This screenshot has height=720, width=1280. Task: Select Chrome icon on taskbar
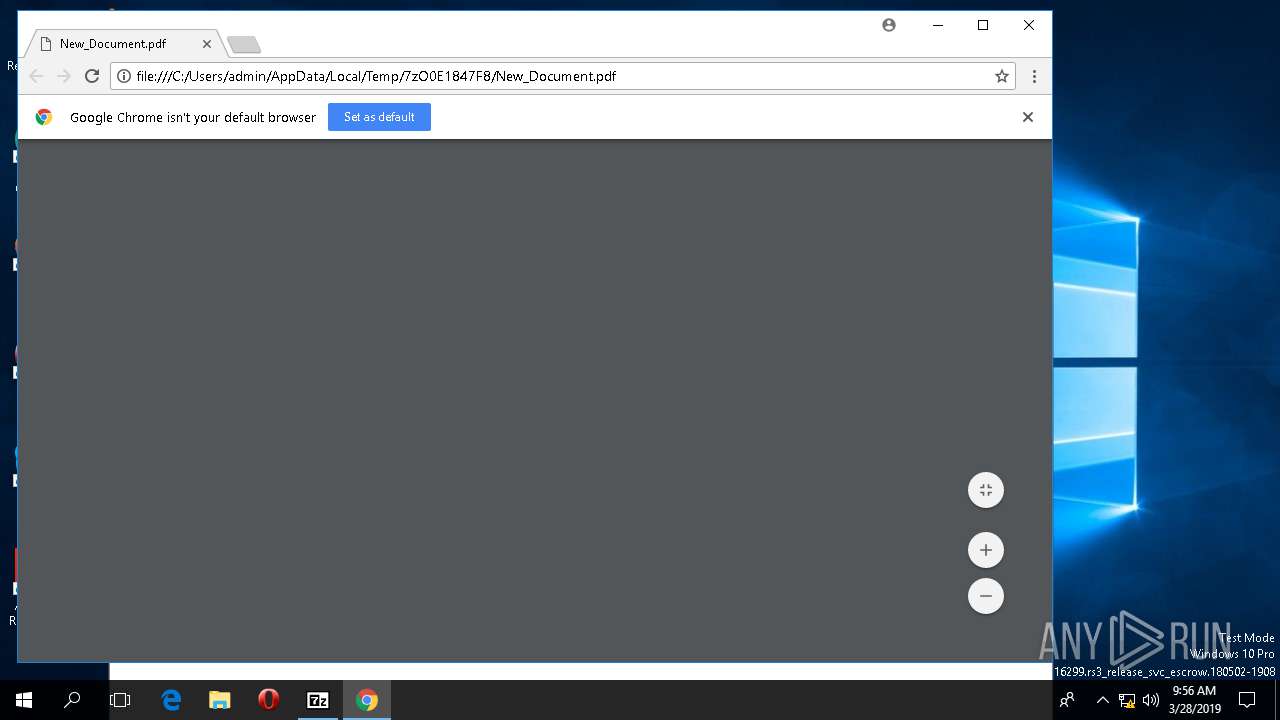367,700
